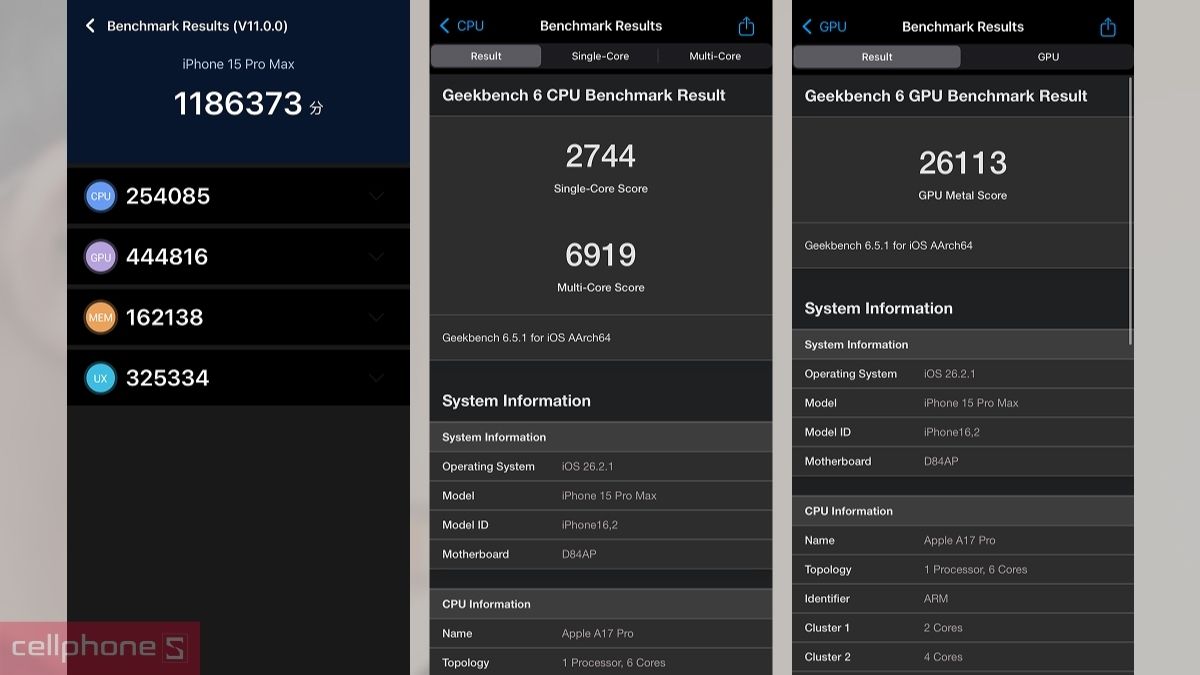
Task: Tap the Cluster 1 2 Cores row
Action: pos(963,627)
